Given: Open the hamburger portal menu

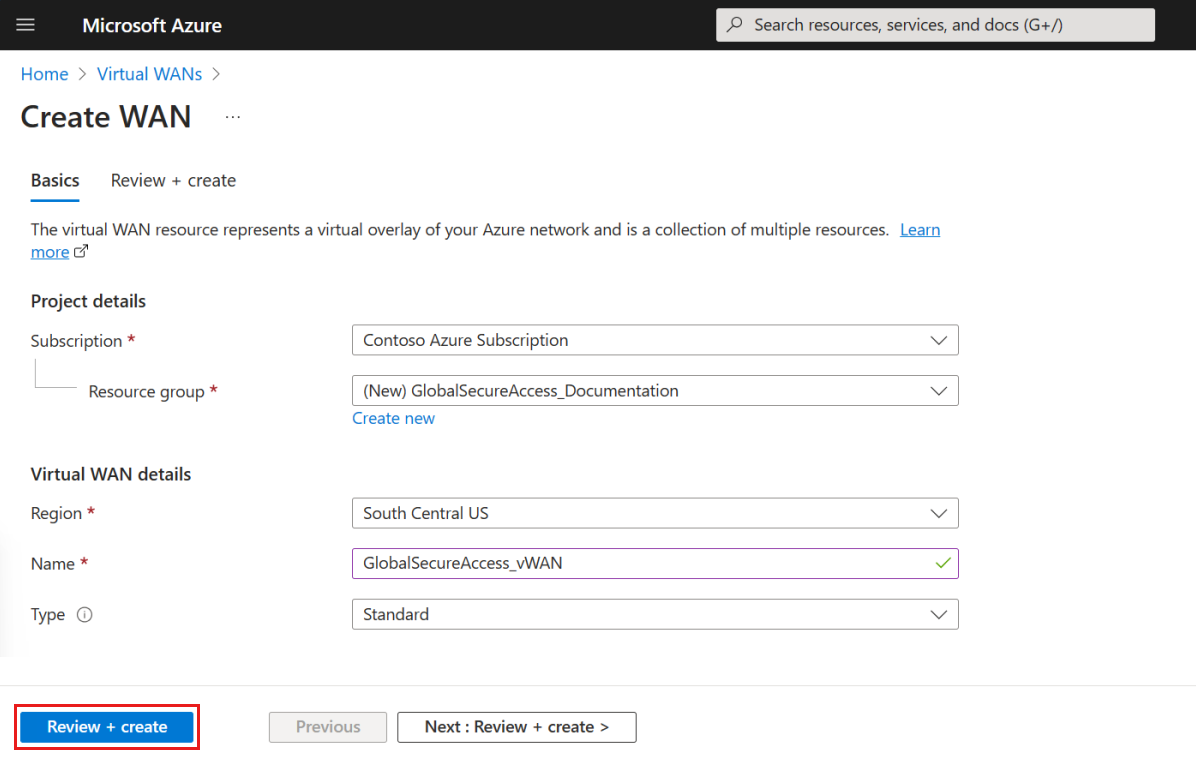Looking at the screenshot, I should tap(26, 25).
